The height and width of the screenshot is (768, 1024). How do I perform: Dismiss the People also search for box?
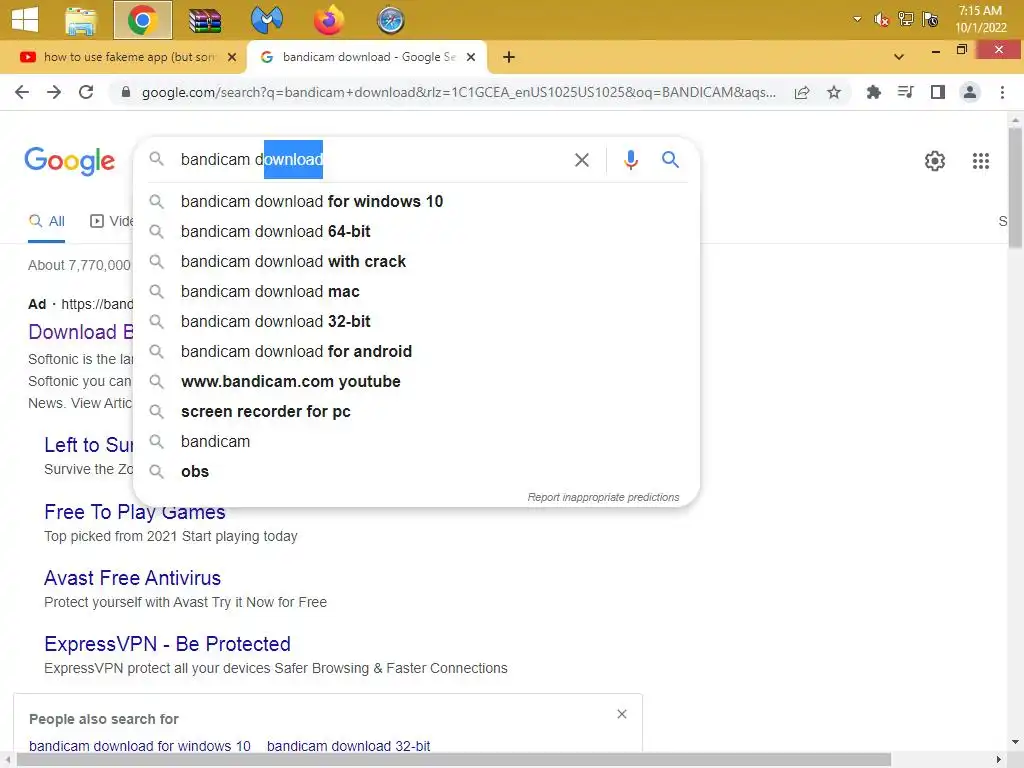tap(622, 714)
